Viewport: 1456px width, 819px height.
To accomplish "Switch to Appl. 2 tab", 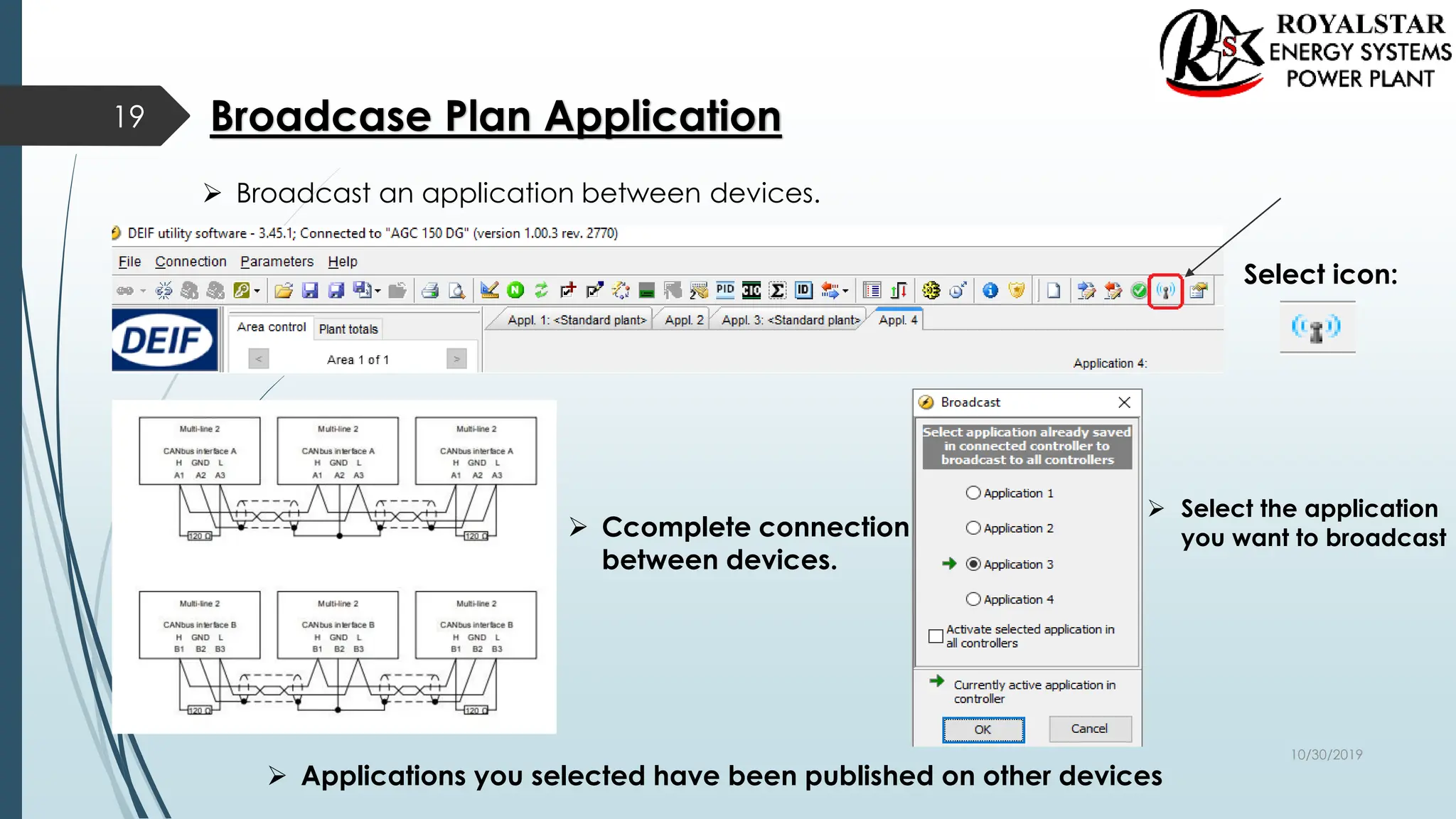I will coord(683,320).
